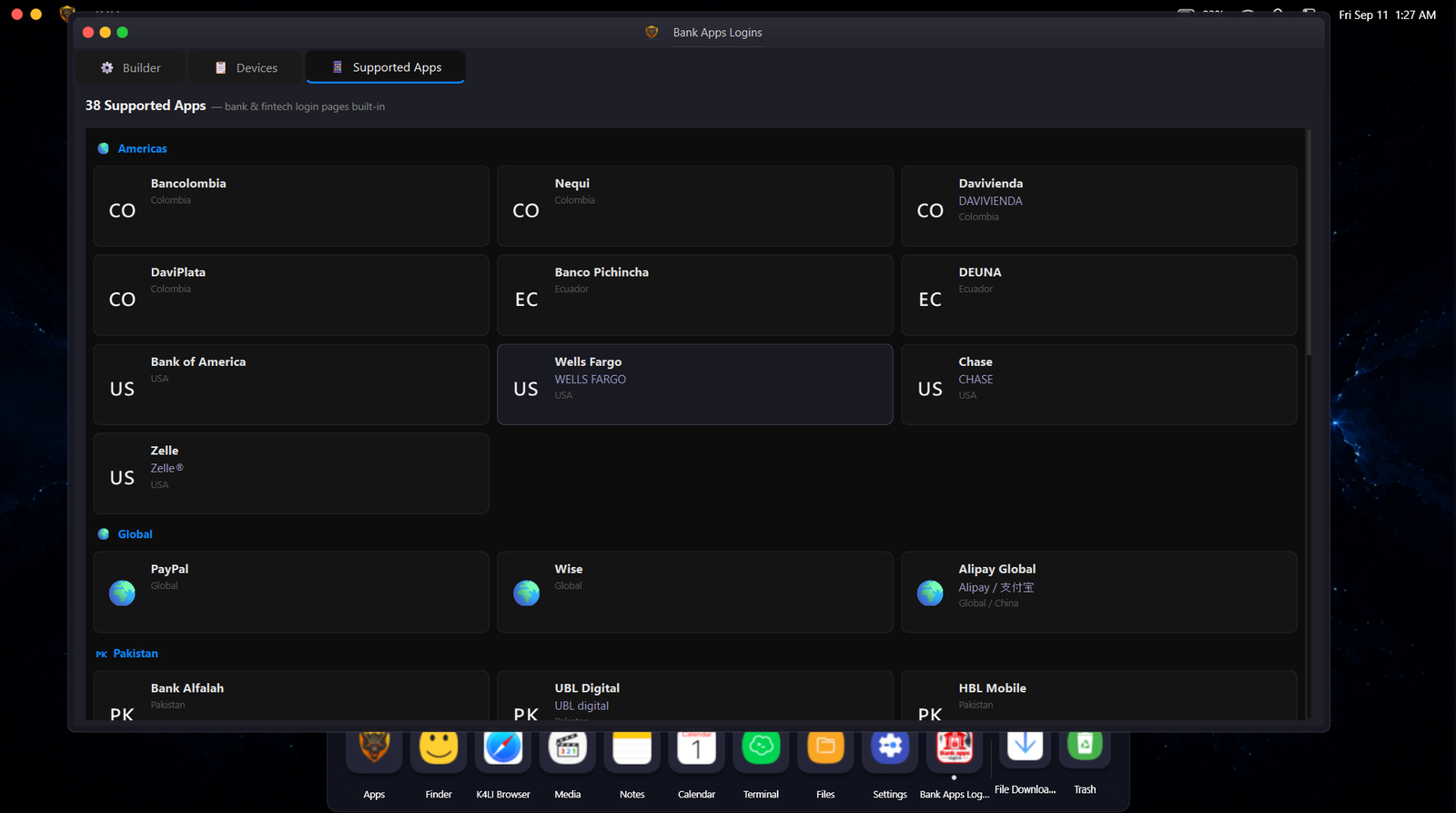Screen dimensions: 1456x813
Task: Select the Davivienda app card
Action: click(x=1099, y=206)
